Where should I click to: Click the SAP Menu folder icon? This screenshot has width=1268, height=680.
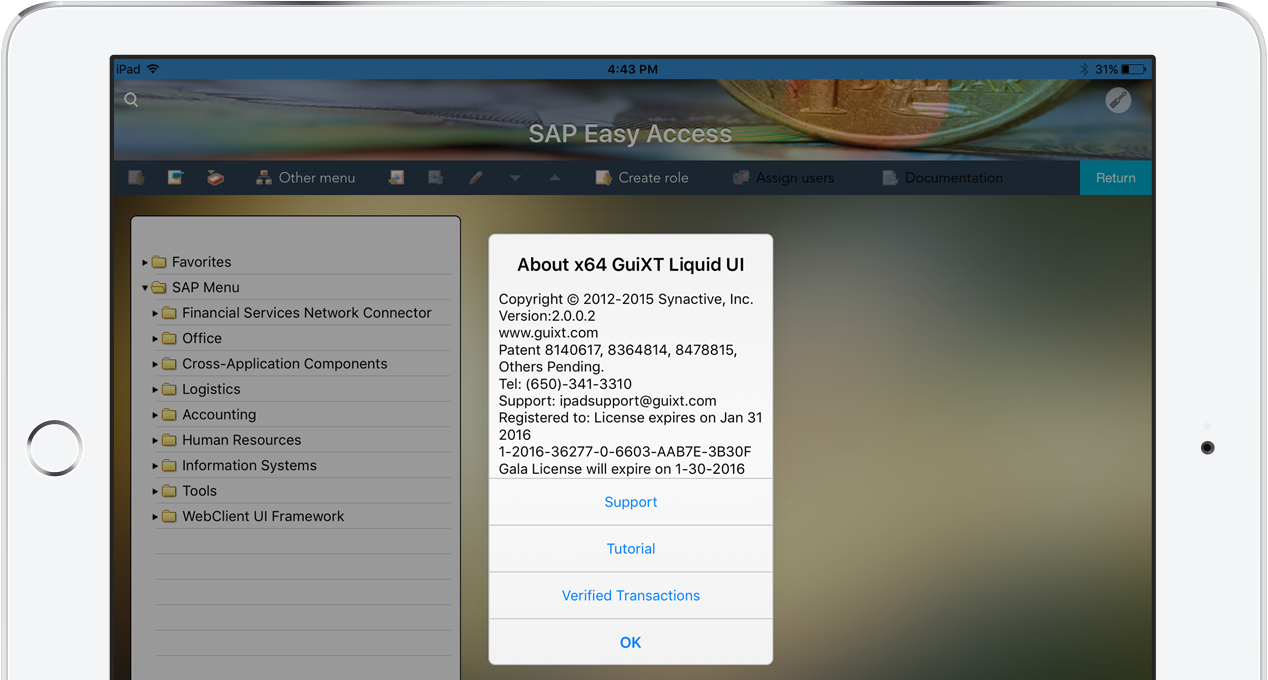[x=159, y=288]
